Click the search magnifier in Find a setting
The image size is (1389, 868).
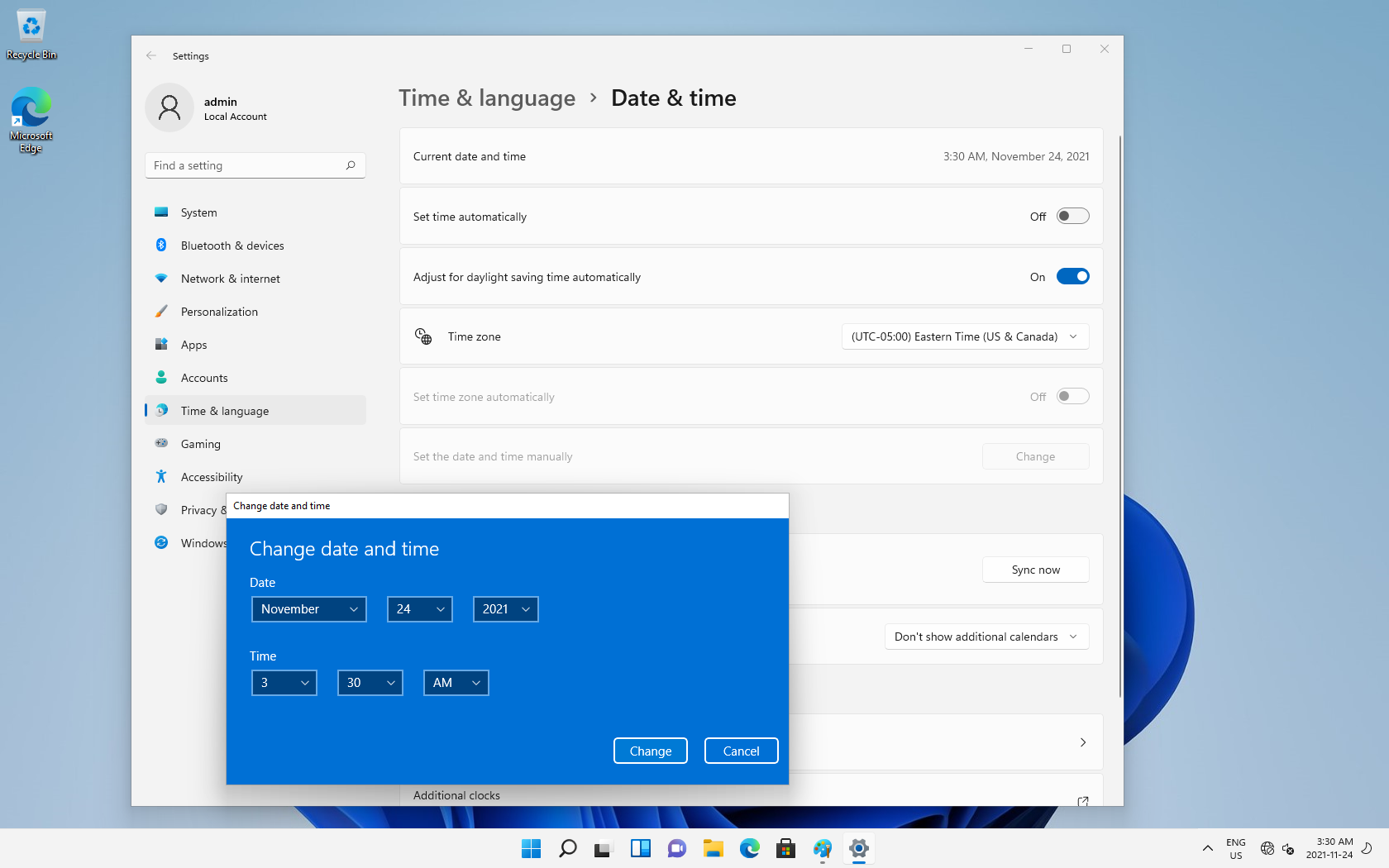[x=351, y=165]
